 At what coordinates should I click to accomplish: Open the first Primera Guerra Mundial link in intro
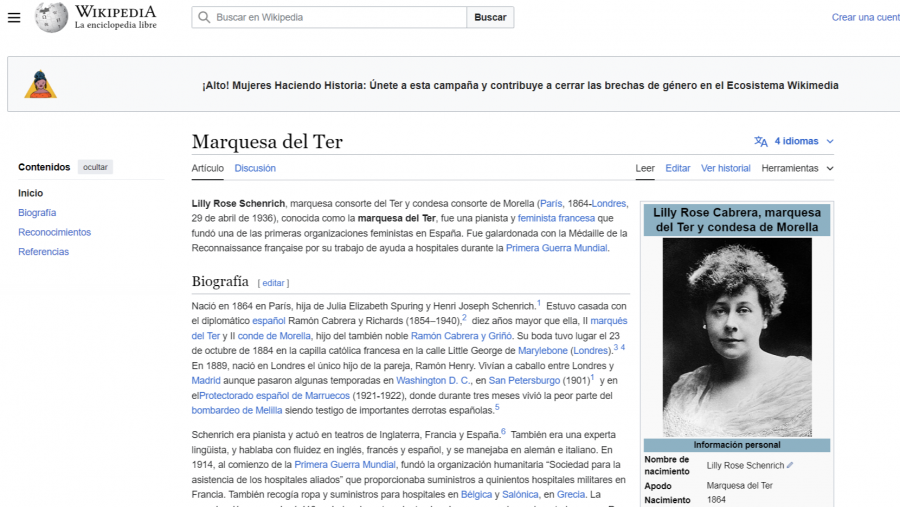(x=556, y=248)
